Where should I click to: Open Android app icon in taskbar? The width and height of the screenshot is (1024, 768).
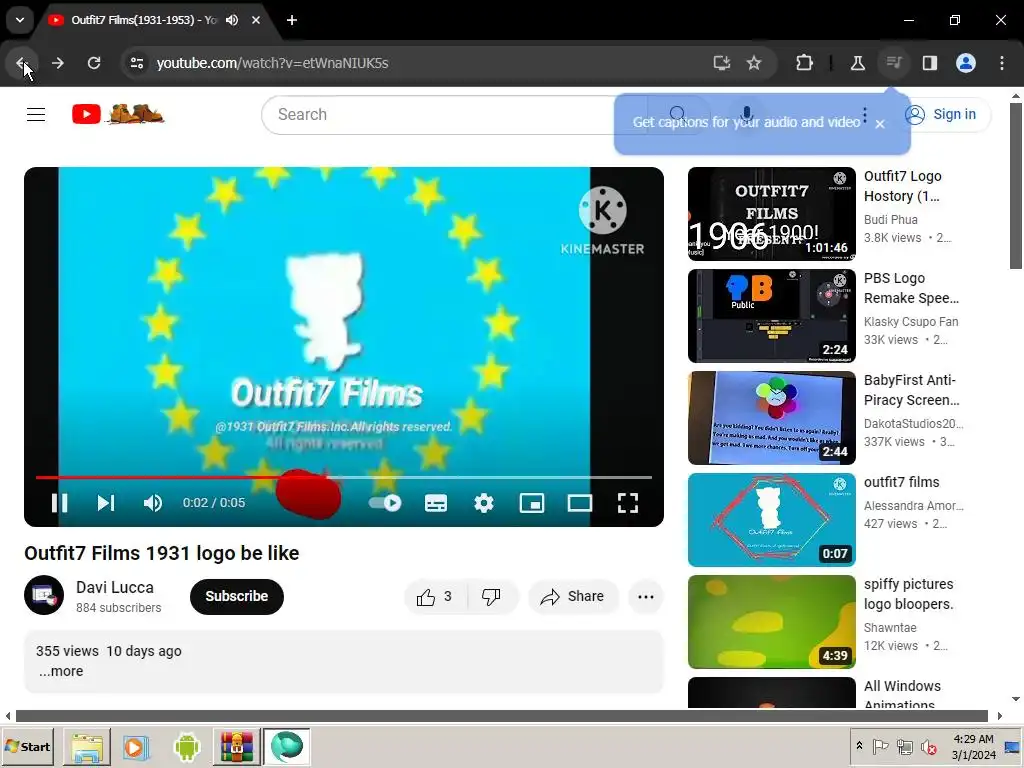(187, 746)
